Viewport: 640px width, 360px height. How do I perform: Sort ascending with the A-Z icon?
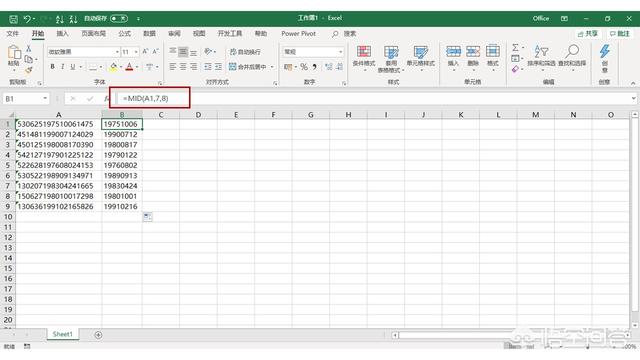60,19
